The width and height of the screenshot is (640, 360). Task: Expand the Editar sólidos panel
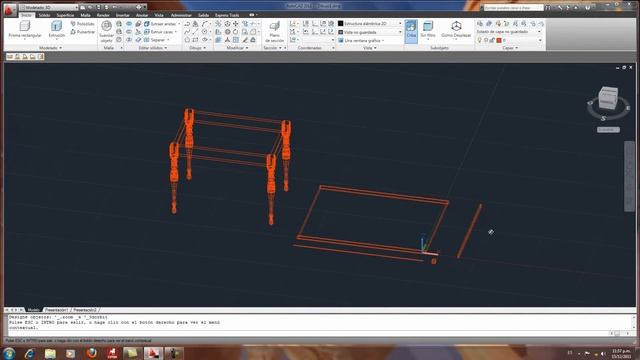[153, 48]
